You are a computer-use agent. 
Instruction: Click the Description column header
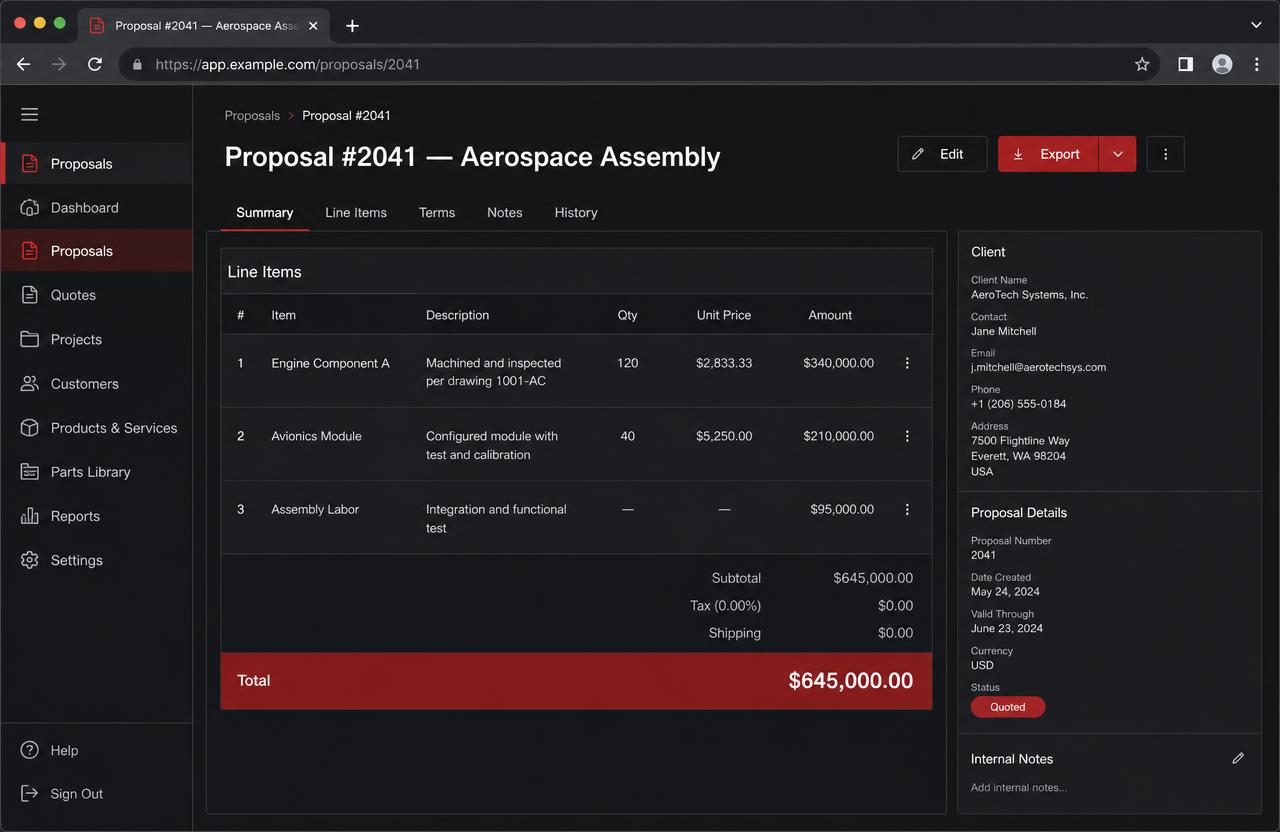tap(457, 315)
